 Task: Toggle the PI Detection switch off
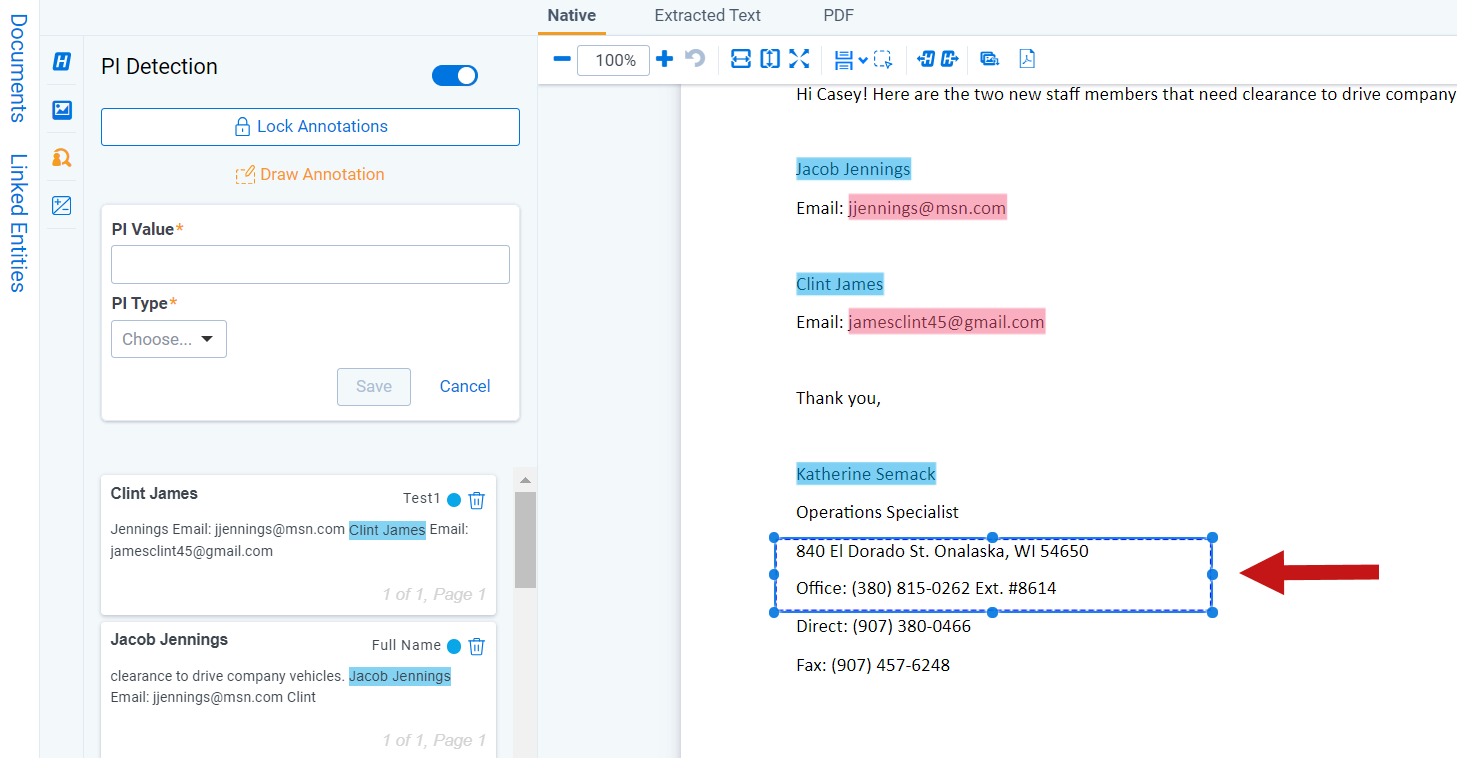pos(455,76)
